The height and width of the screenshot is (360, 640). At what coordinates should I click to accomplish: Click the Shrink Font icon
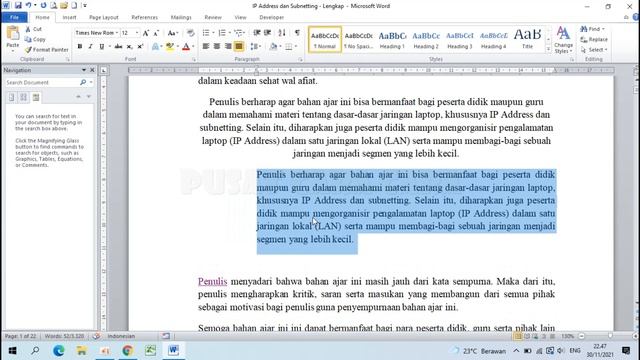(x=156, y=33)
